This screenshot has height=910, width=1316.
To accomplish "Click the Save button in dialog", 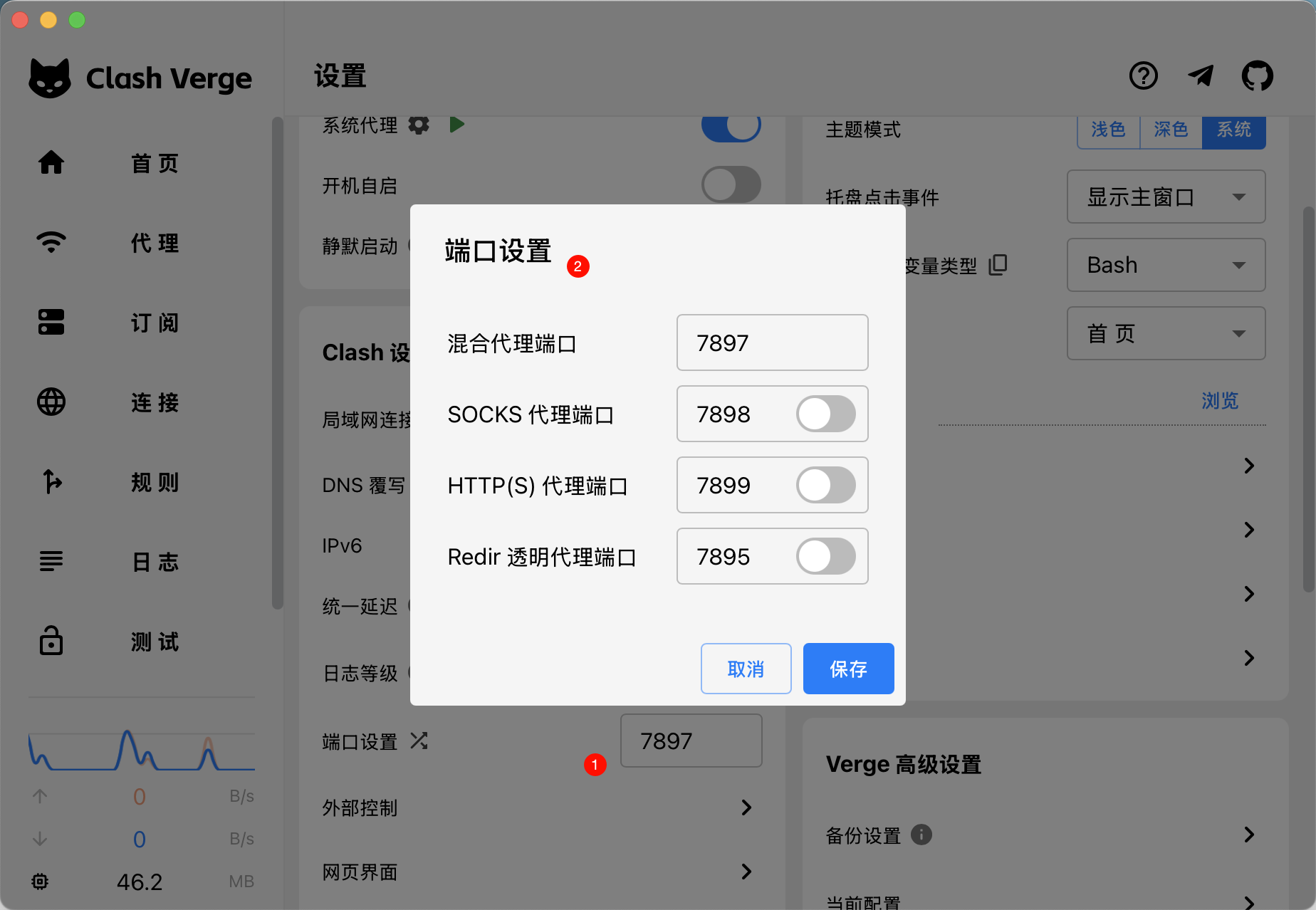I will pos(848,669).
